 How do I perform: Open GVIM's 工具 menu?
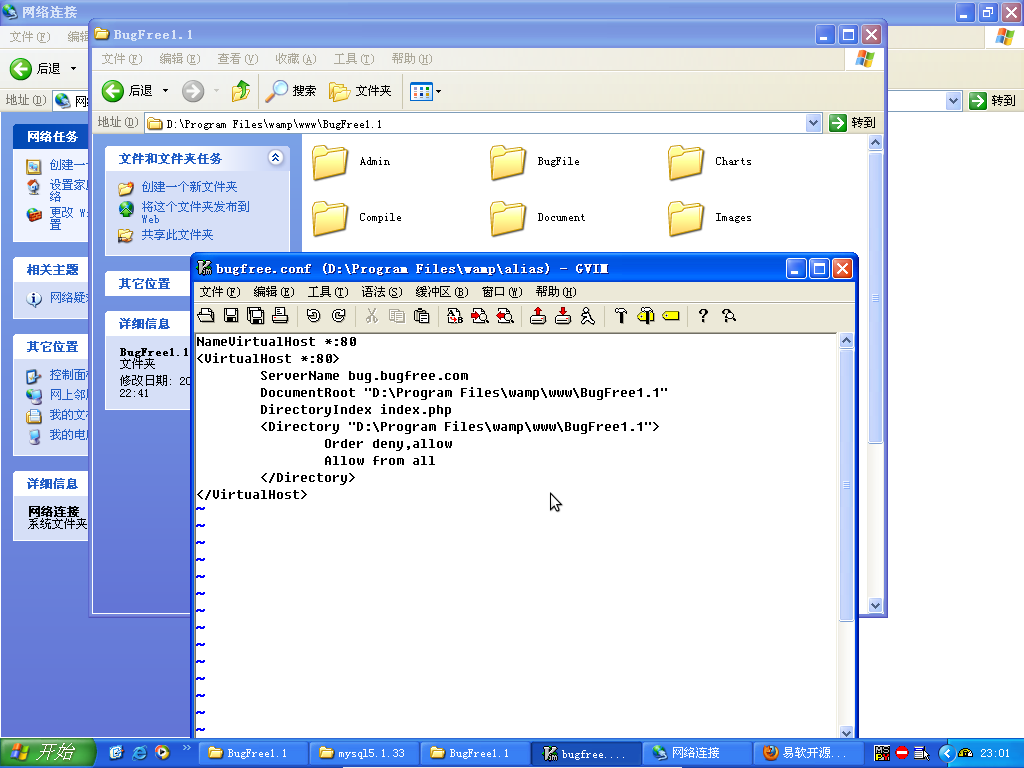point(328,292)
